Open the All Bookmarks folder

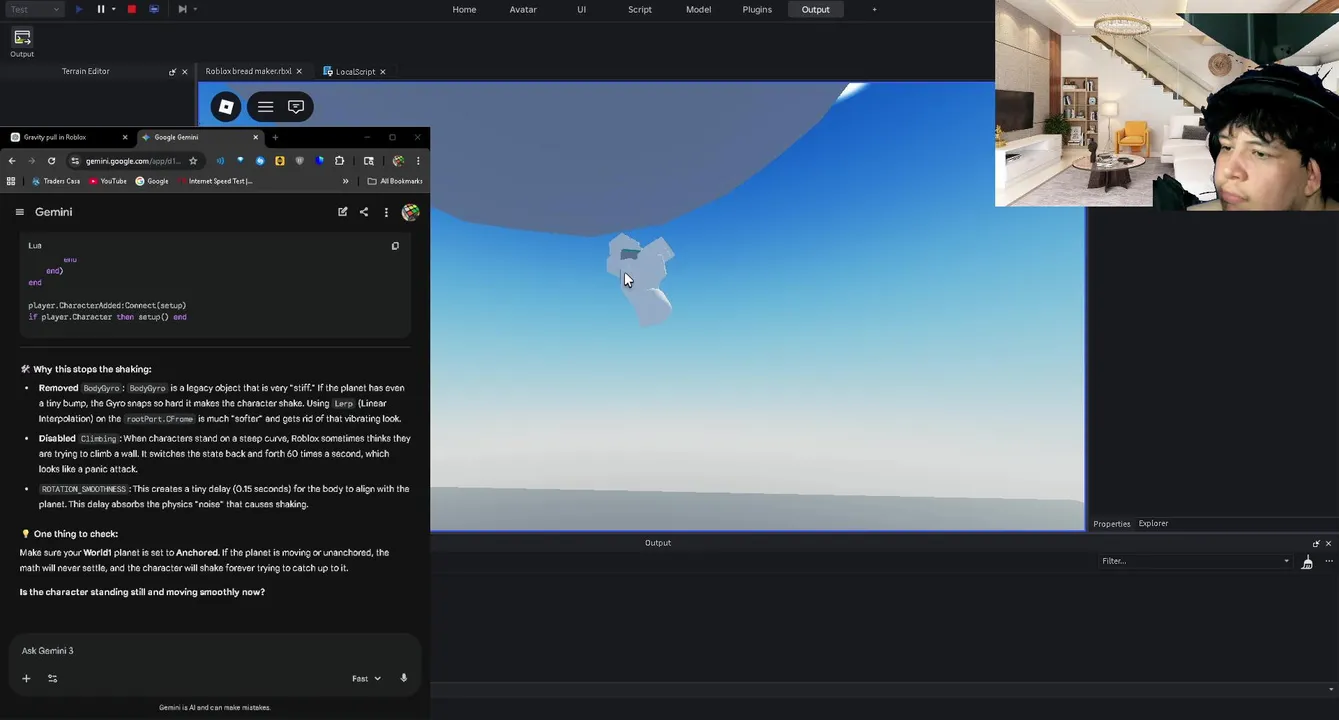pyautogui.click(x=395, y=181)
